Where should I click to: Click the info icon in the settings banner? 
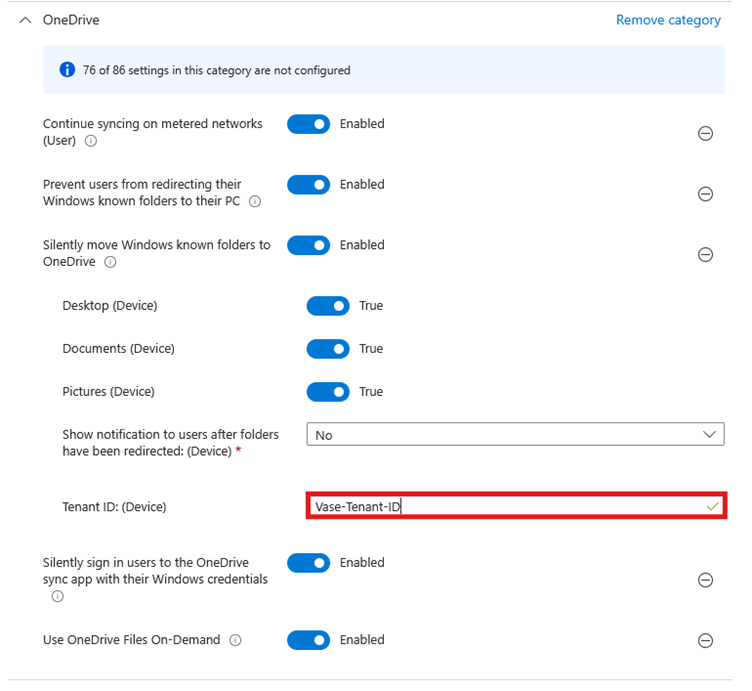point(67,70)
